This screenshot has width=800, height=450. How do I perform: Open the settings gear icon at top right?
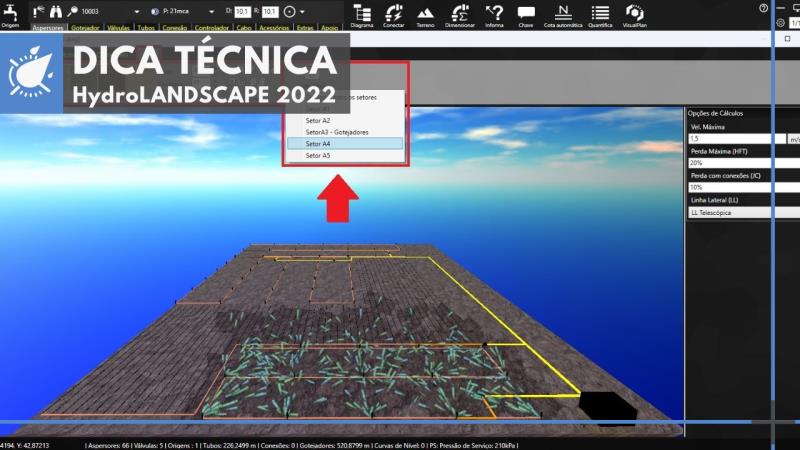click(x=780, y=22)
